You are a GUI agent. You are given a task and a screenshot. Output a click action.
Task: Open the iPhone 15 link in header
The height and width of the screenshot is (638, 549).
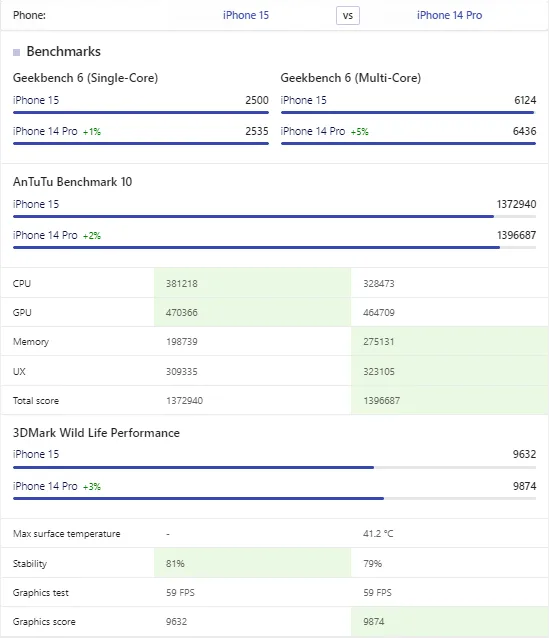click(x=246, y=15)
